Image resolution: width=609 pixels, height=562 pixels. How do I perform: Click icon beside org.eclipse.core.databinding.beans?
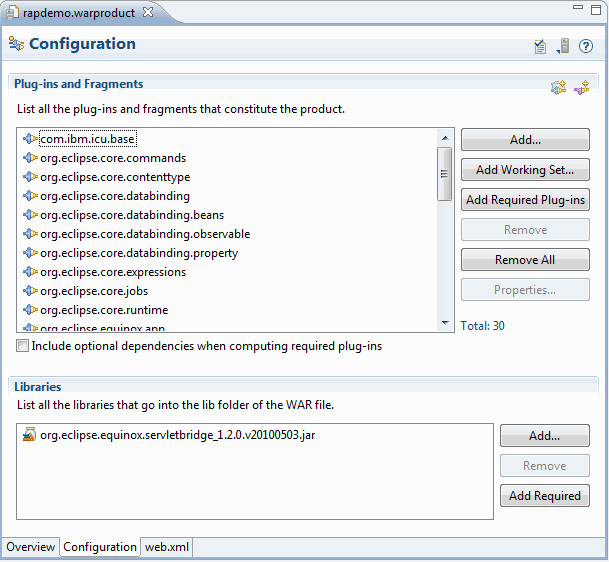(30, 215)
